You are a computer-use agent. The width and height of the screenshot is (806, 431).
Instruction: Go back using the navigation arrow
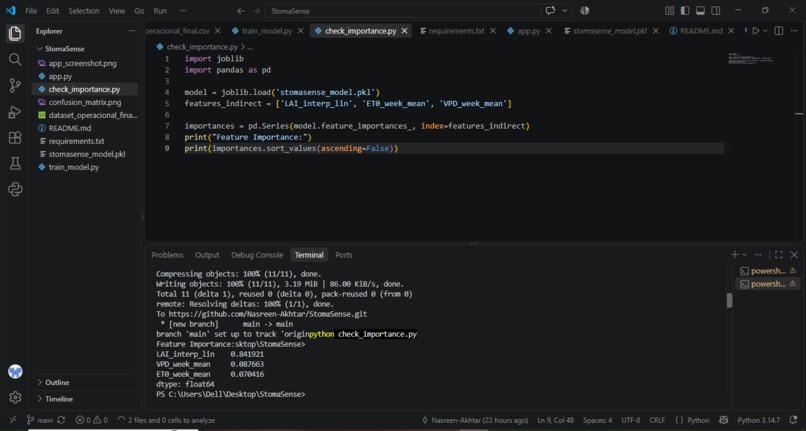pos(241,11)
